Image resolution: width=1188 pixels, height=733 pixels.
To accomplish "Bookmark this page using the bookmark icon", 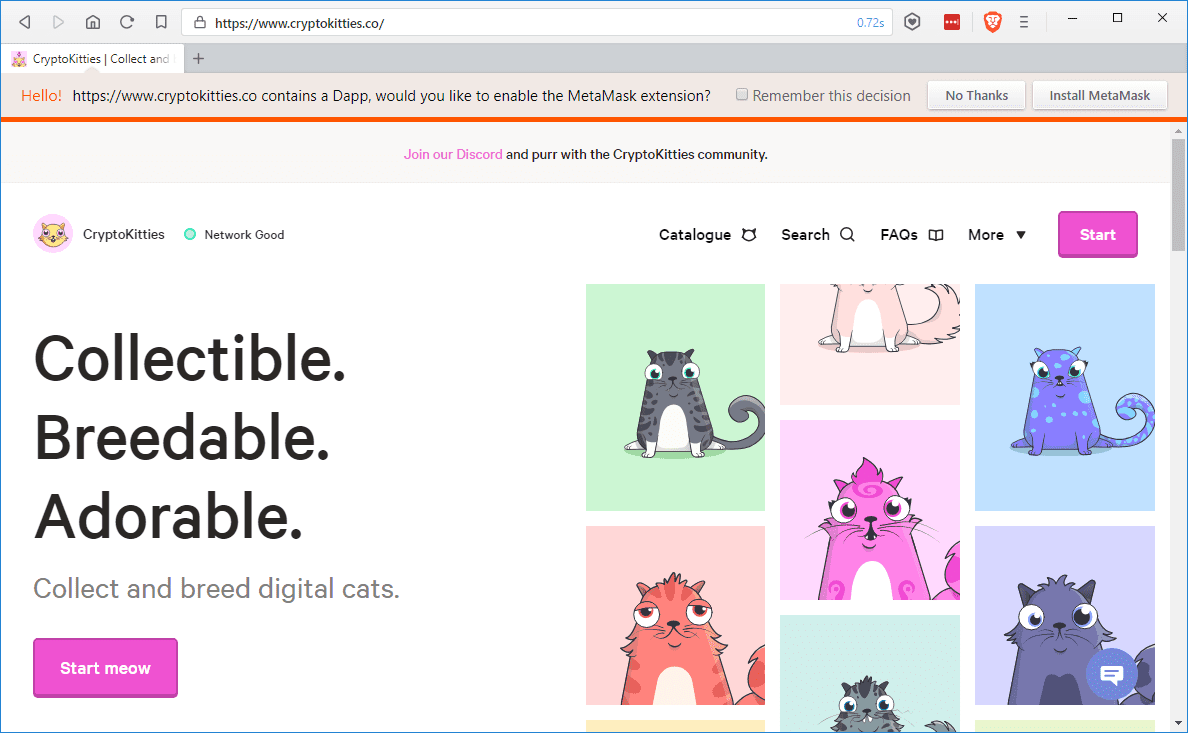I will click(161, 23).
